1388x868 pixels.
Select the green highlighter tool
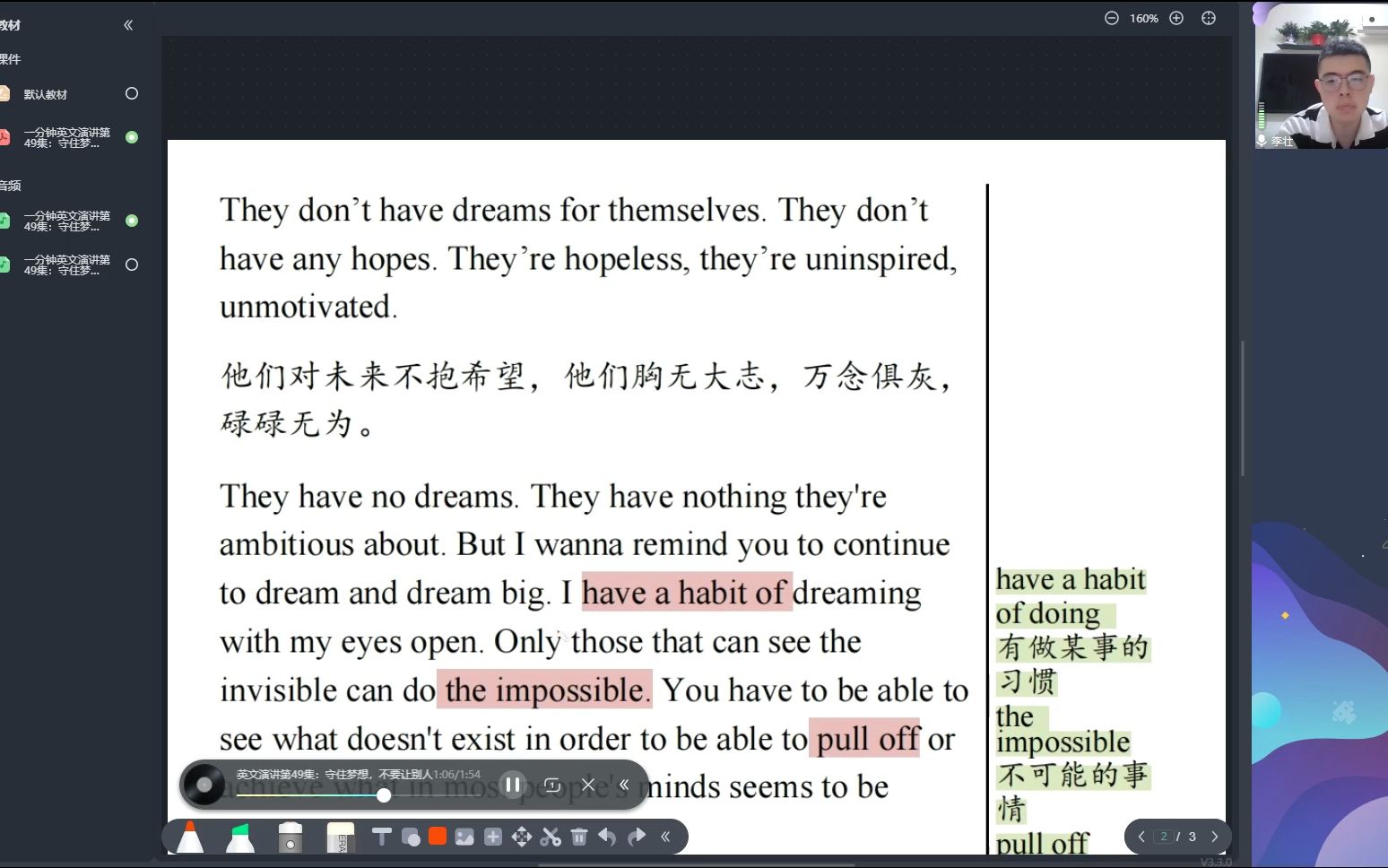pyautogui.click(x=239, y=837)
